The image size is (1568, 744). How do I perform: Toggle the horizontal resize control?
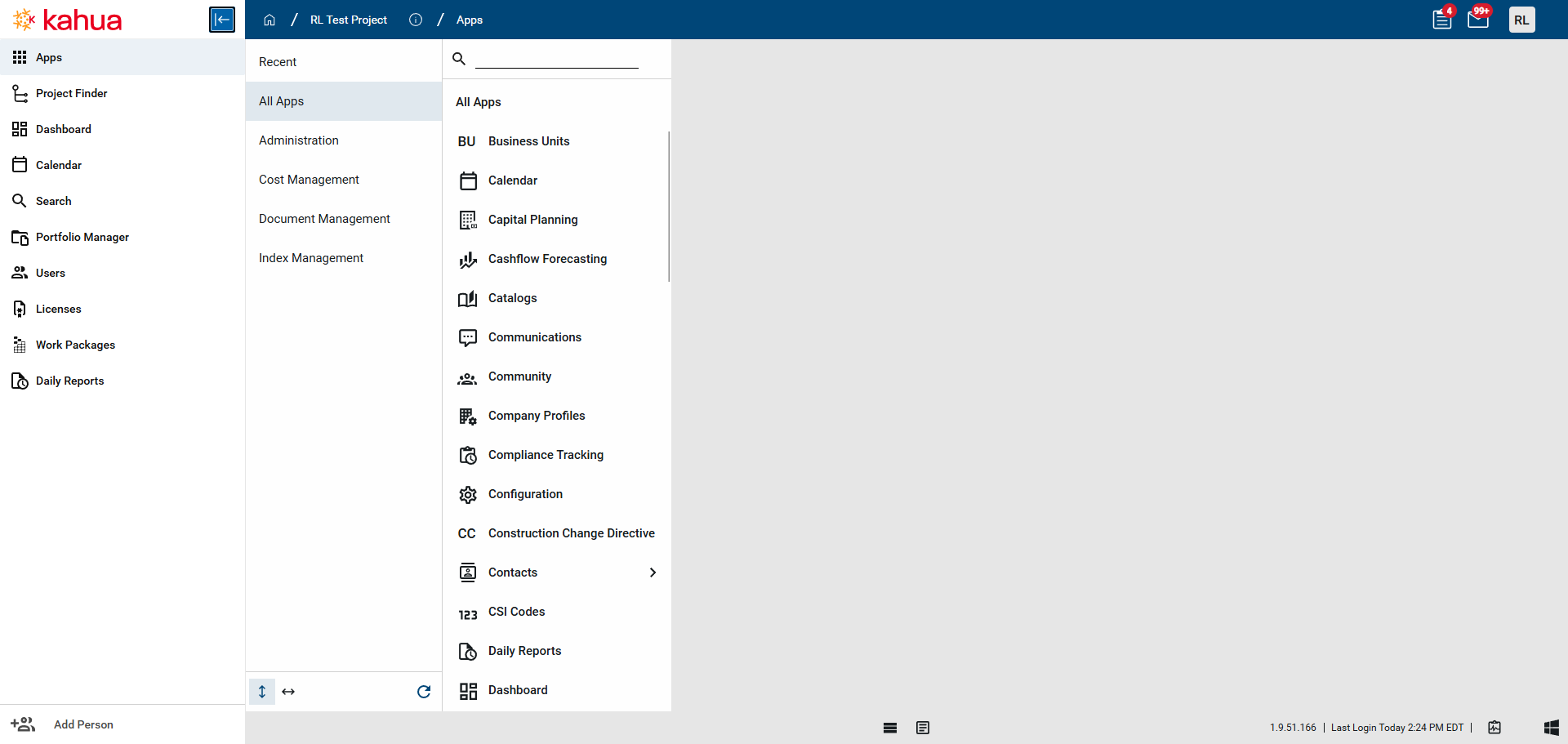[288, 691]
